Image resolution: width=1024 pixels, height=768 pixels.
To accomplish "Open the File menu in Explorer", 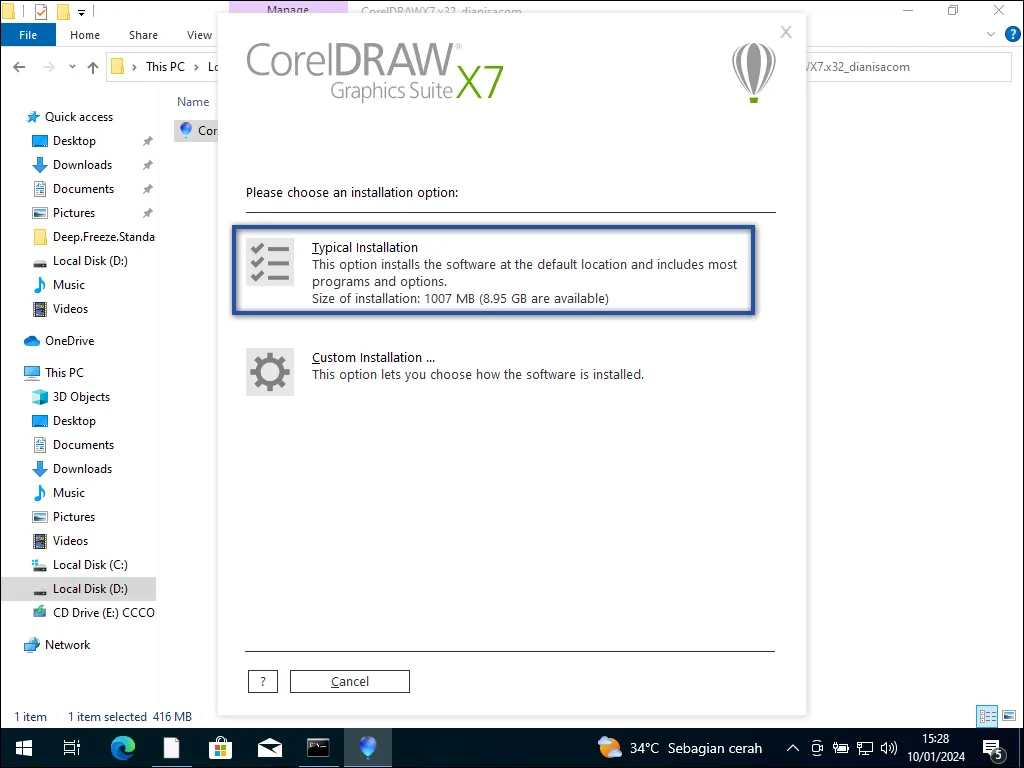I will 28,35.
